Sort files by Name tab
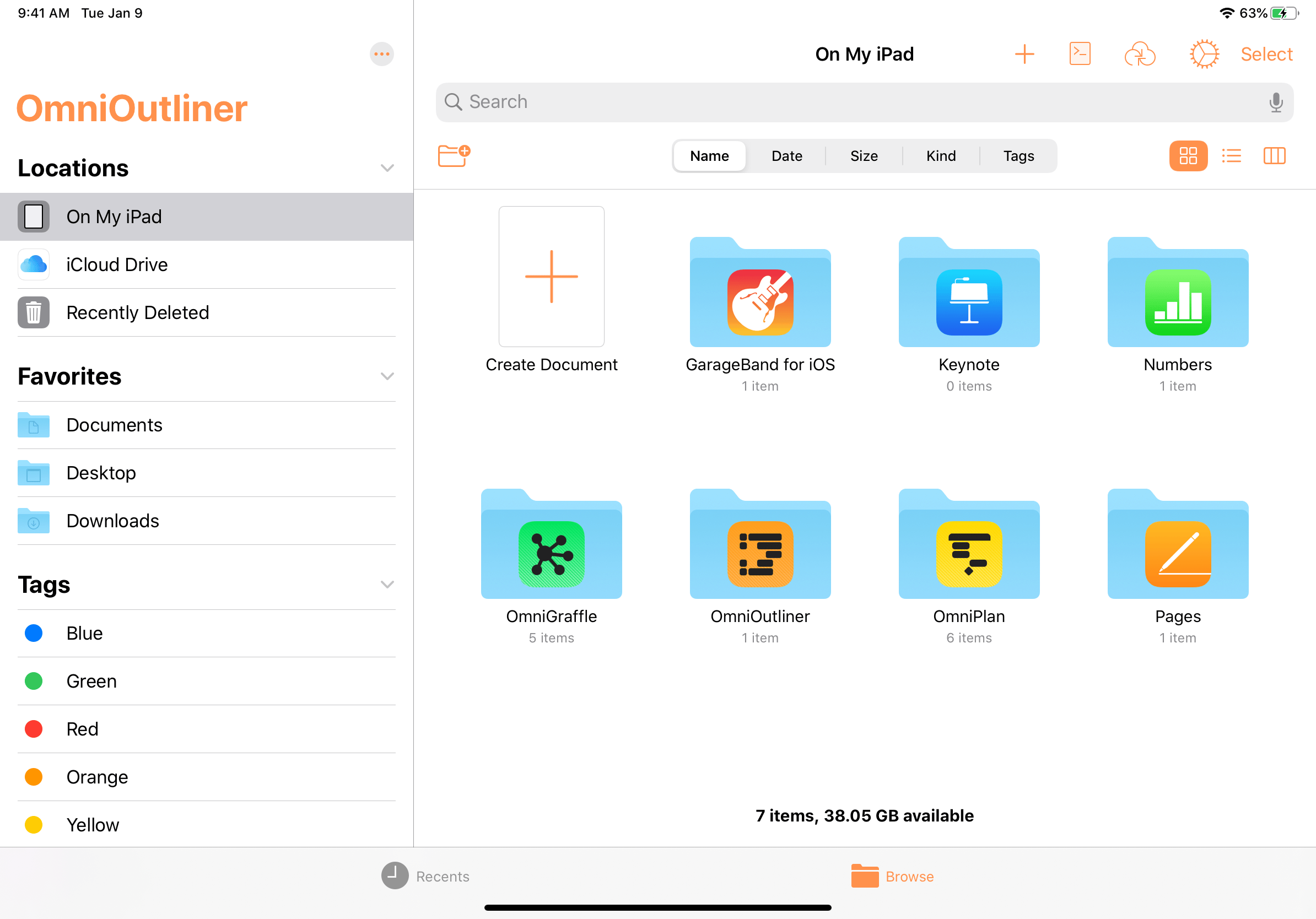The width and height of the screenshot is (1316, 919). [x=710, y=155]
